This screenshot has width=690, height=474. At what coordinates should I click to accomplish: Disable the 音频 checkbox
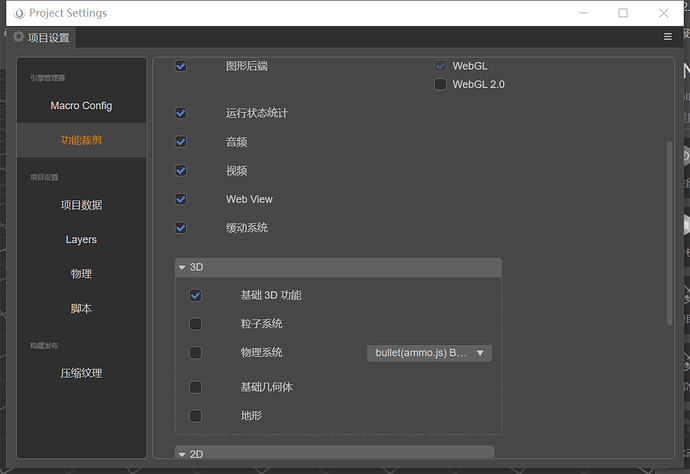180,142
